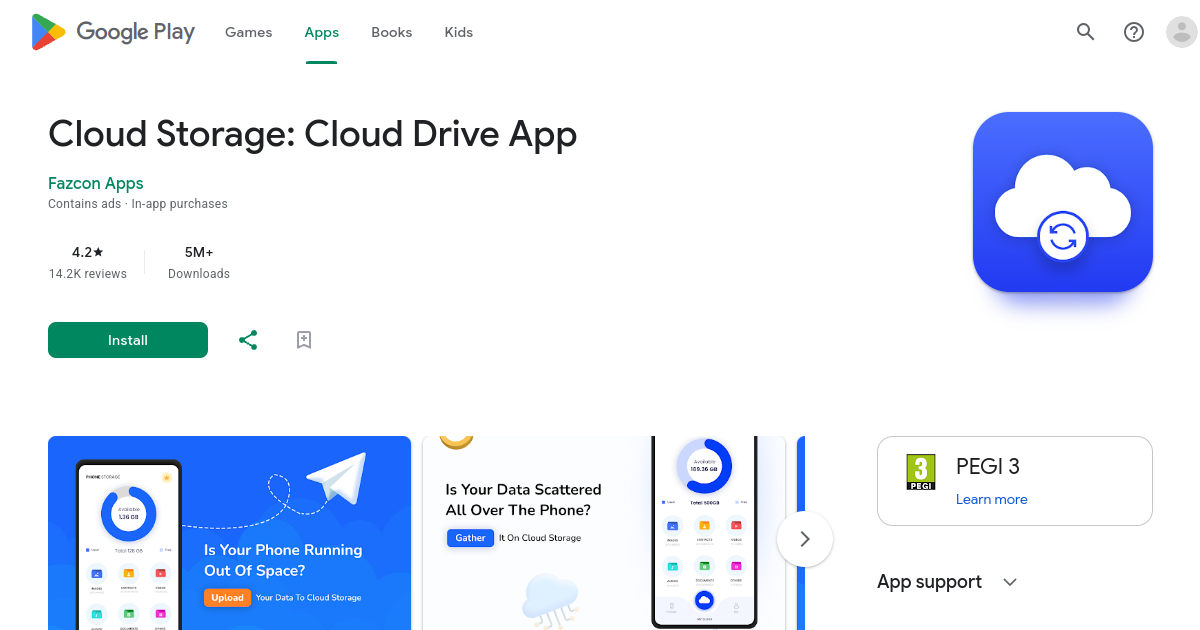Click the PEGI 3 rating badge
Image resolution: width=1200 pixels, height=630 pixels.
click(921, 472)
